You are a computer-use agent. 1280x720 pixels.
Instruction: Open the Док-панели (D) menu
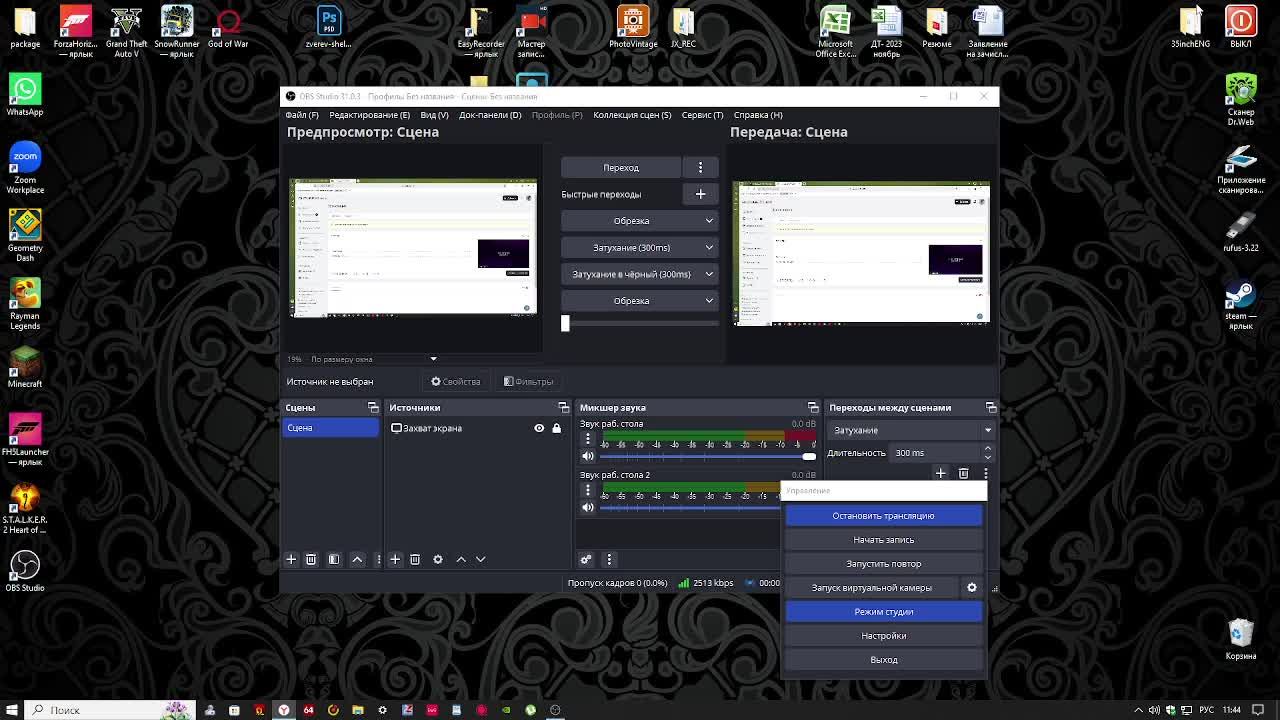[x=490, y=115]
